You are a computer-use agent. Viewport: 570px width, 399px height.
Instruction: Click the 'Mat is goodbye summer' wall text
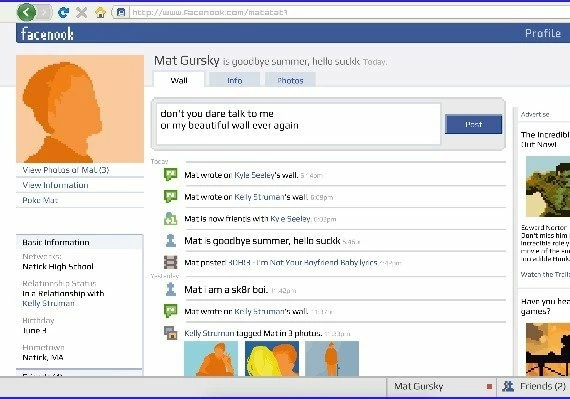pyautogui.click(x=262, y=241)
